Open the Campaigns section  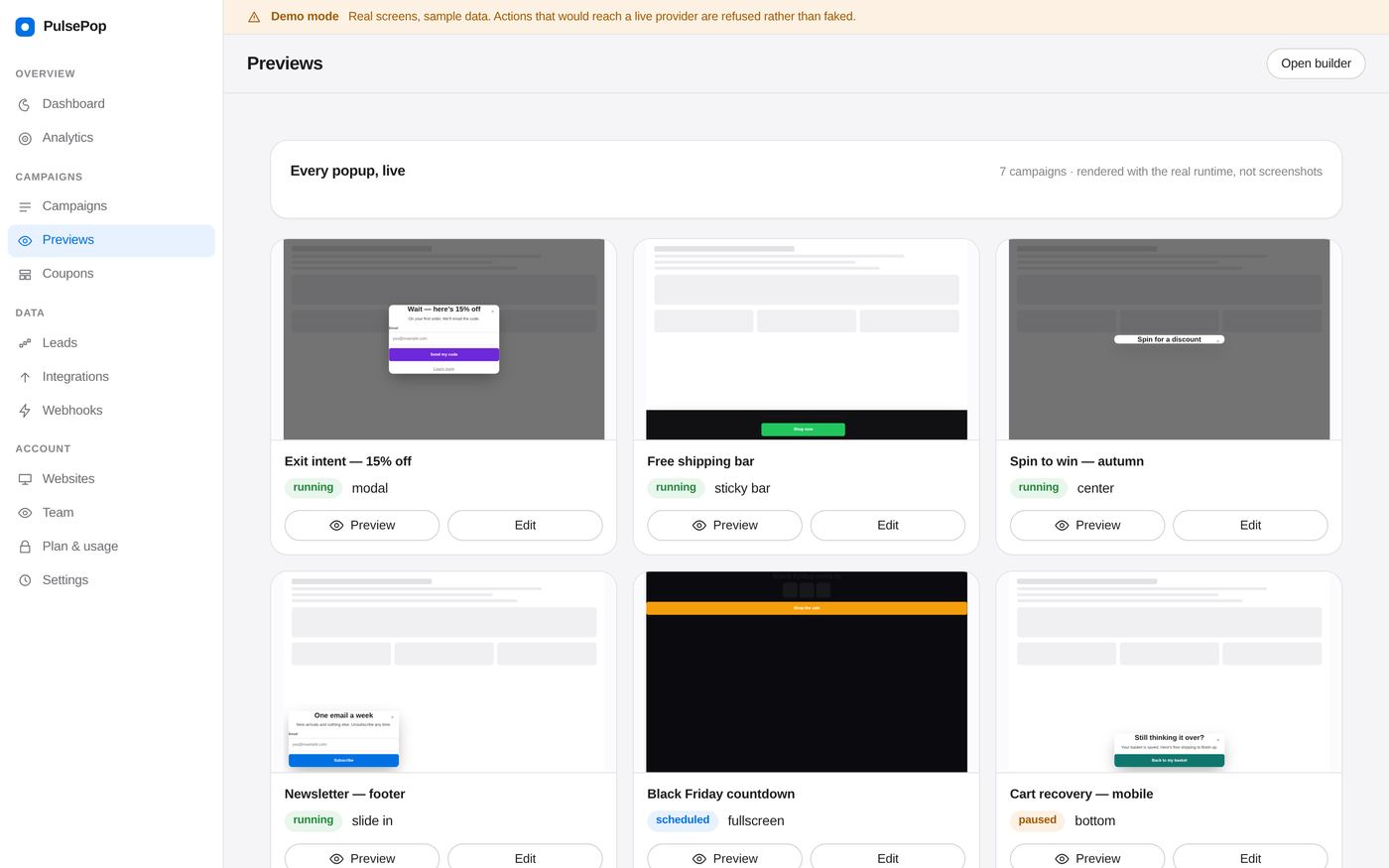tap(111, 206)
